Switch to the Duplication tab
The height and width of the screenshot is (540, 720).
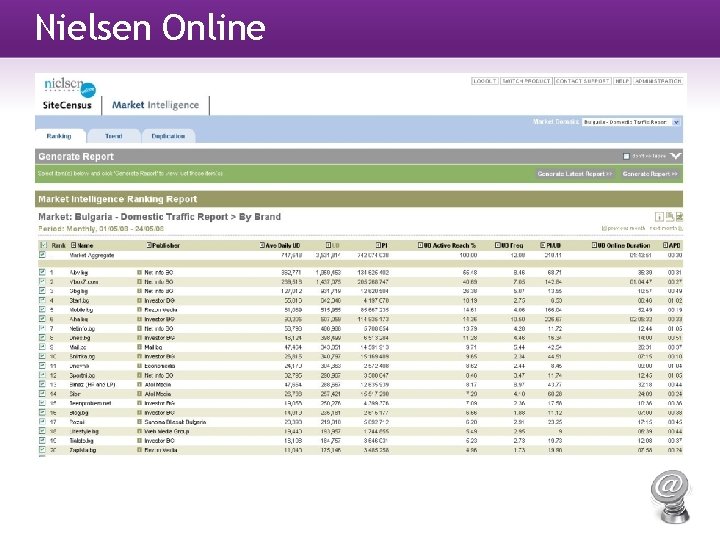[x=169, y=136]
